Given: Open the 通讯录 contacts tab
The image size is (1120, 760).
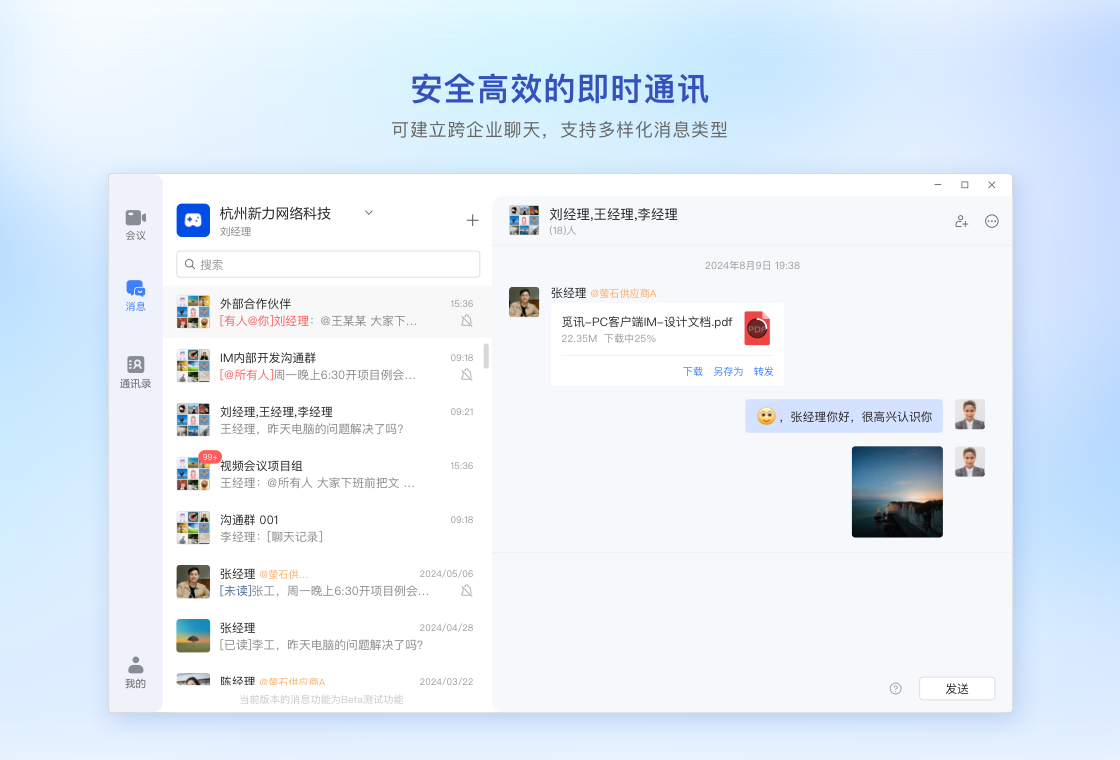Looking at the screenshot, I should tap(136, 372).
